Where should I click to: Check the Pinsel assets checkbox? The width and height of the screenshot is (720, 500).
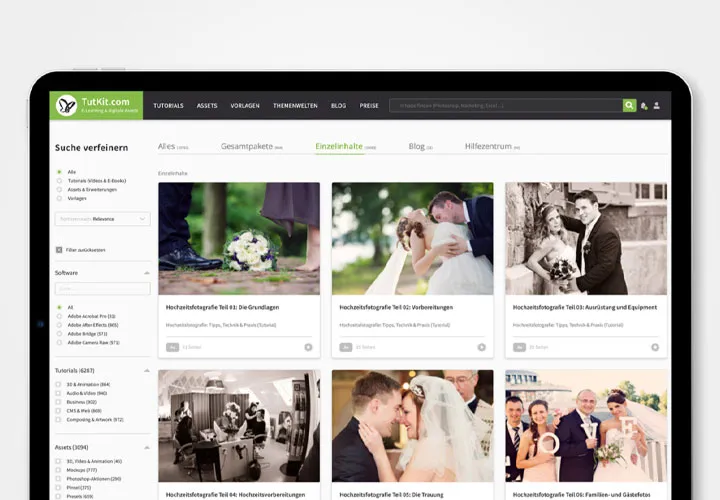pos(58,488)
